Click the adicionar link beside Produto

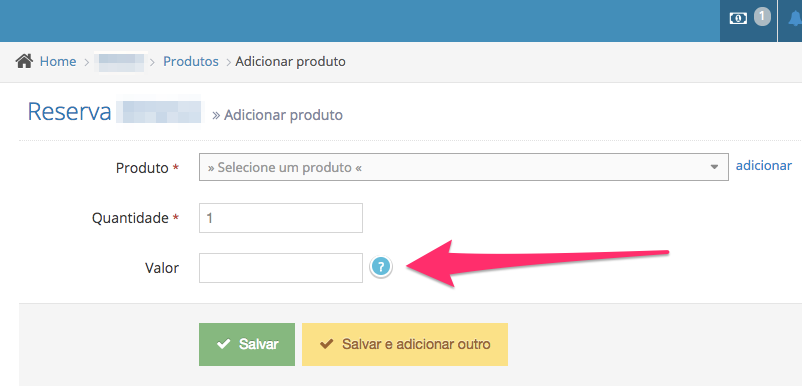point(764,165)
